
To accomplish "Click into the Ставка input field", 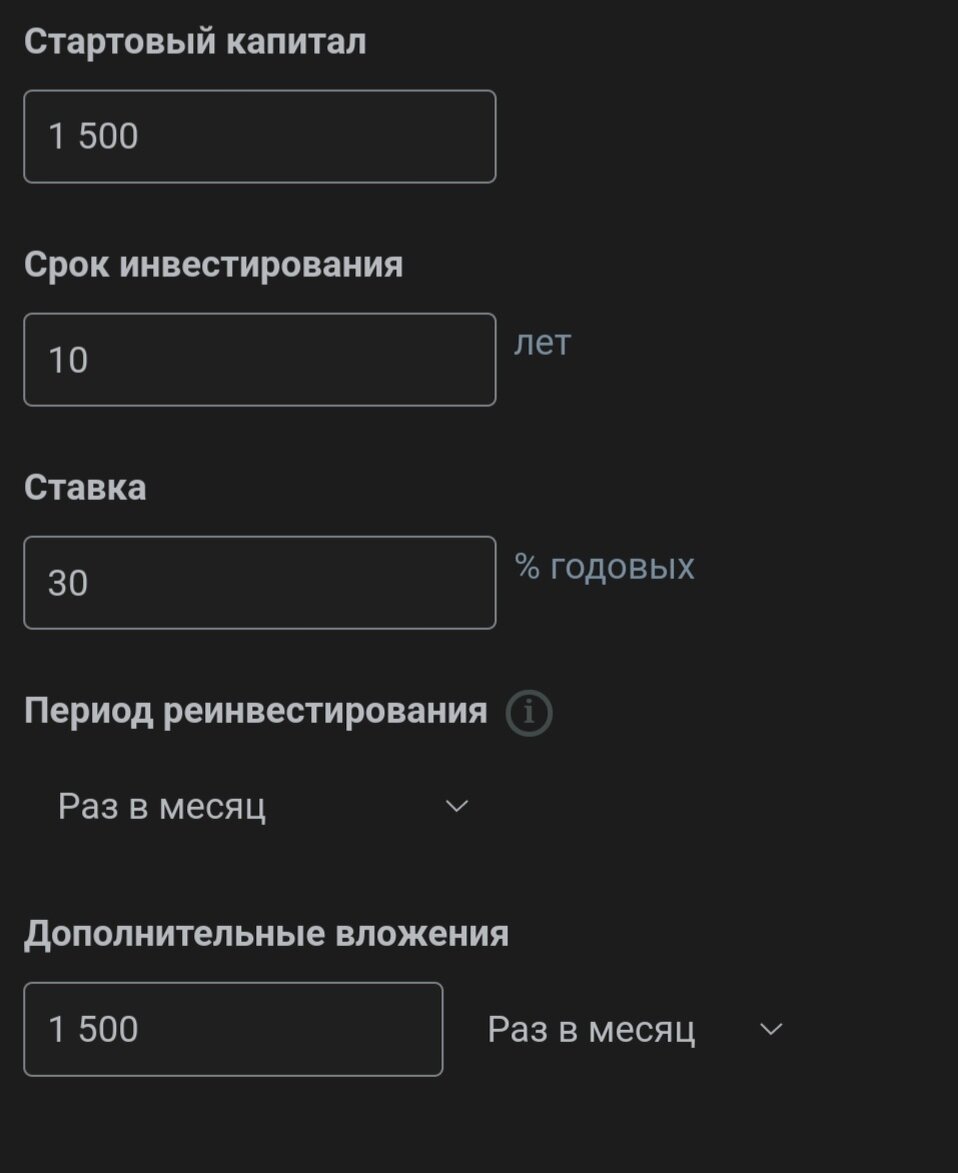I will point(259,583).
